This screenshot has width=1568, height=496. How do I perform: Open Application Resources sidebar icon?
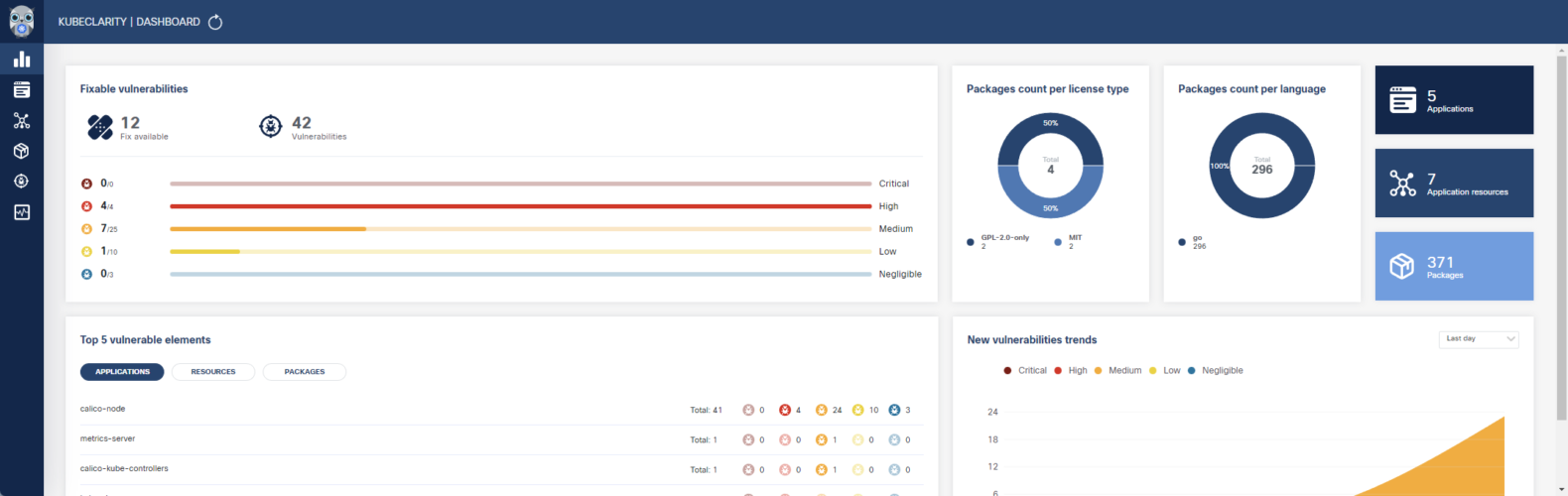[x=21, y=121]
